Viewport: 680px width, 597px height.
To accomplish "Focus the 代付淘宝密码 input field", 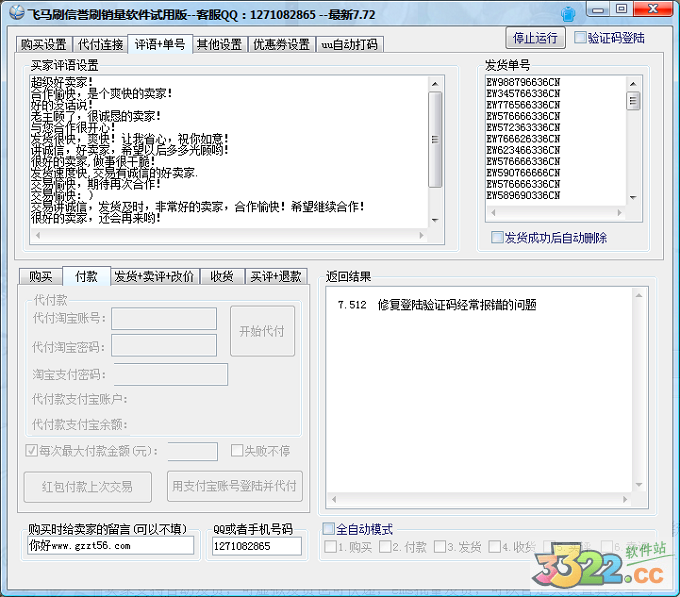I will pos(164,346).
